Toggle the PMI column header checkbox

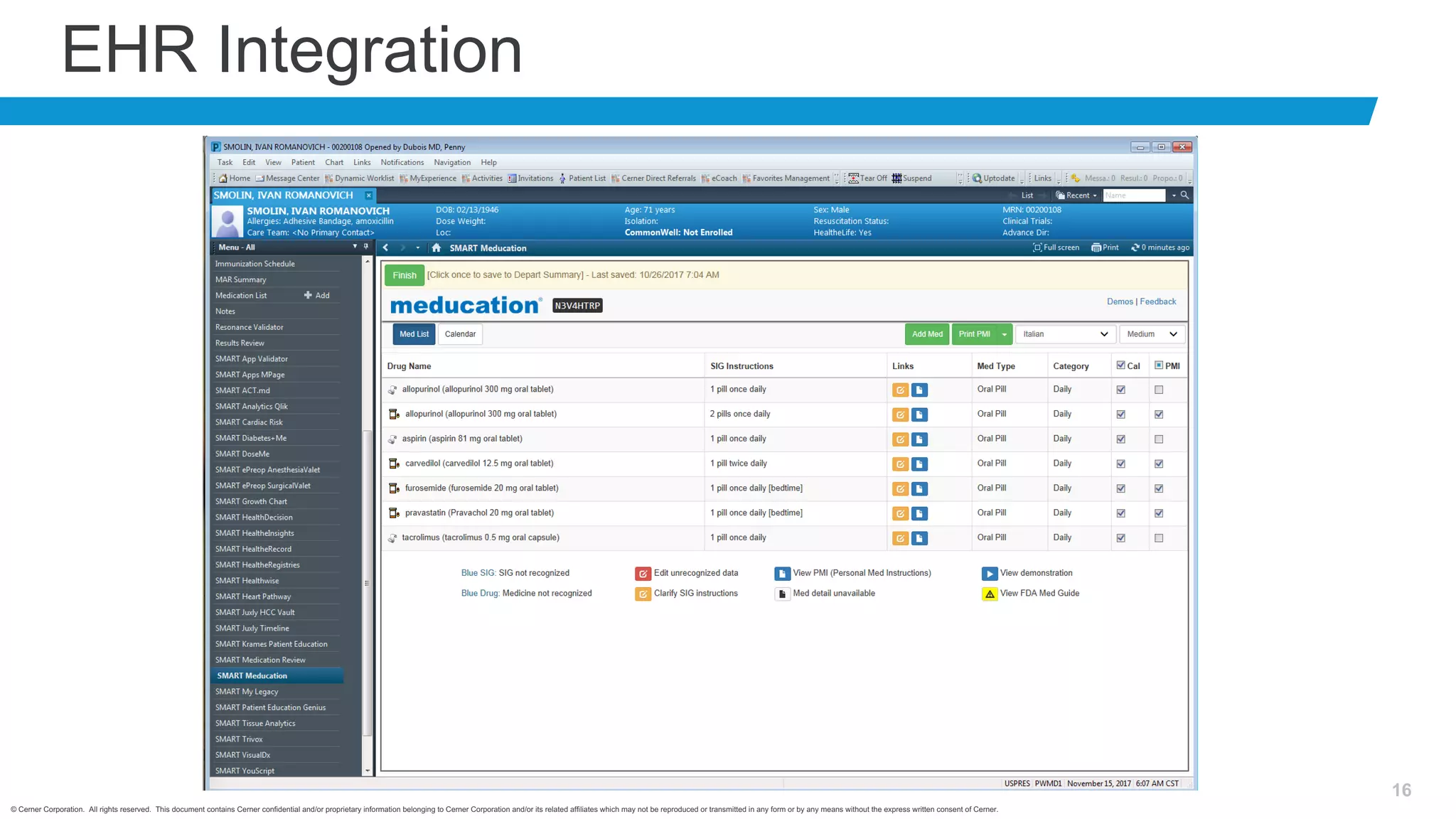point(1159,365)
